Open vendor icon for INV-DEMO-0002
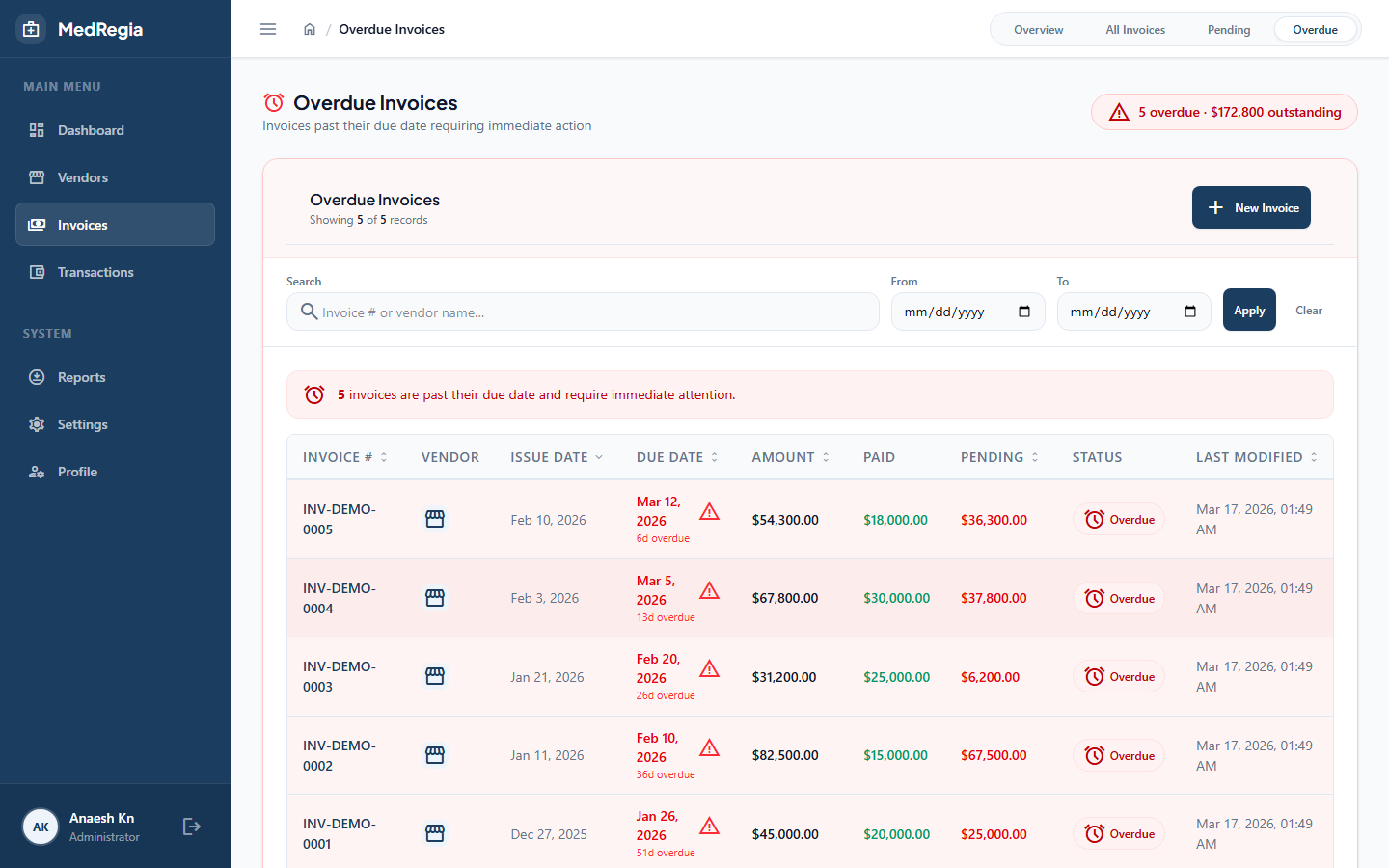The width and height of the screenshot is (1389, 868). (x=435, y=755)
